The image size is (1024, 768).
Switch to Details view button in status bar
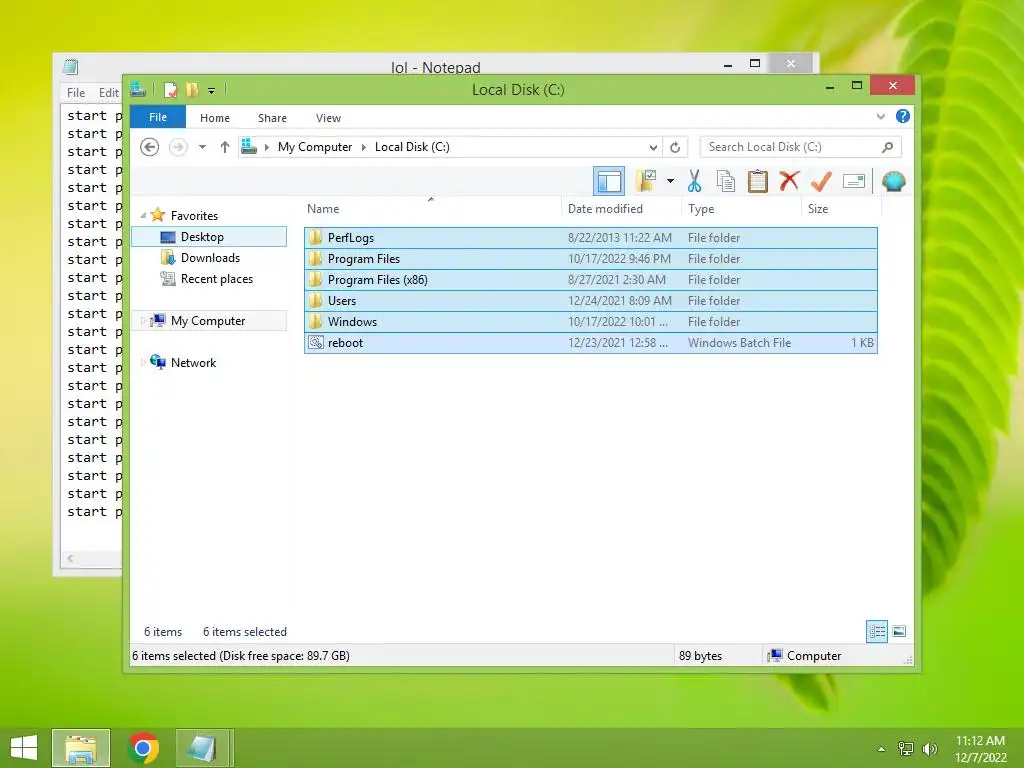(x=876, y=631)
